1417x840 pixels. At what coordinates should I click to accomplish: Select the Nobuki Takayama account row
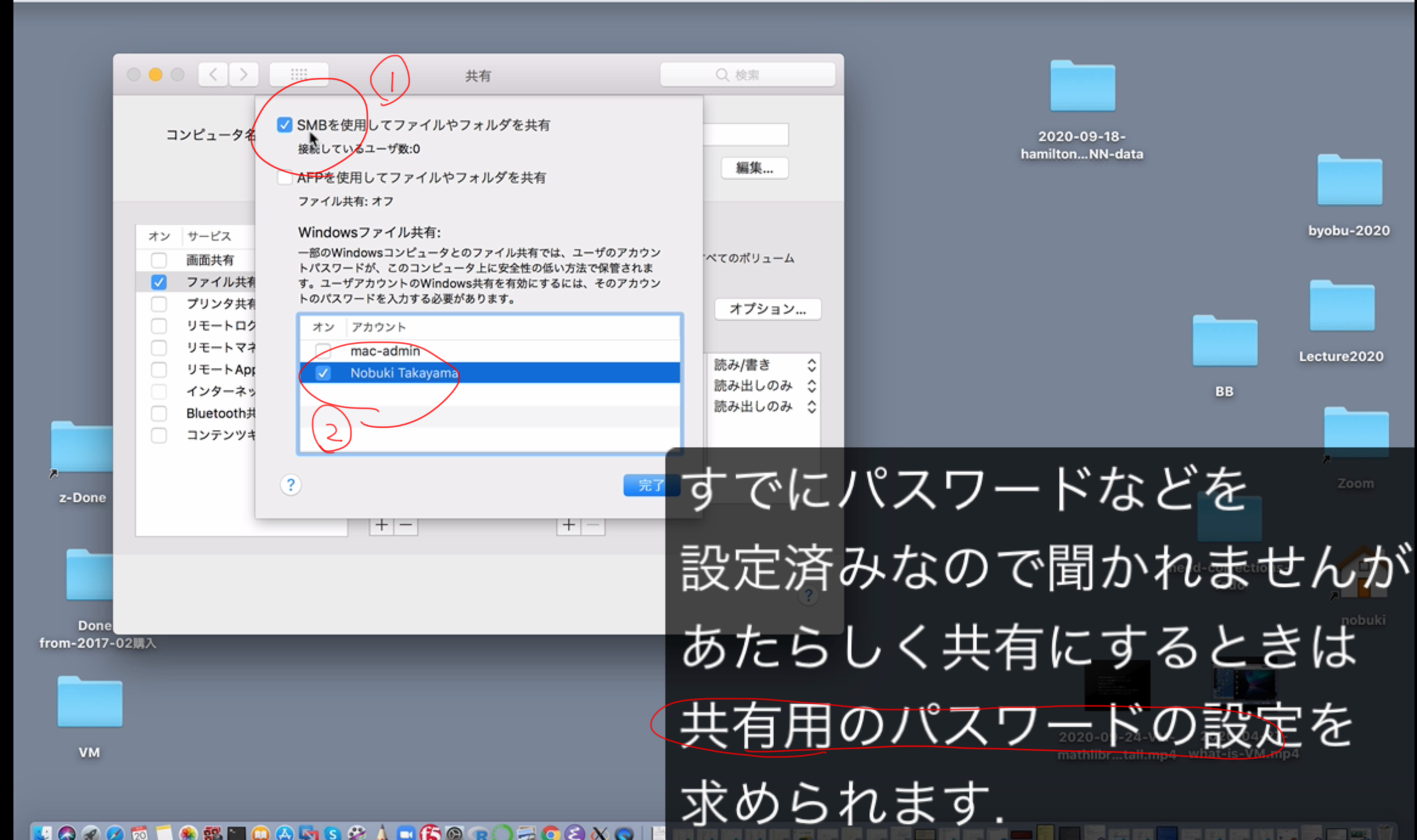[x=490, y=373]
